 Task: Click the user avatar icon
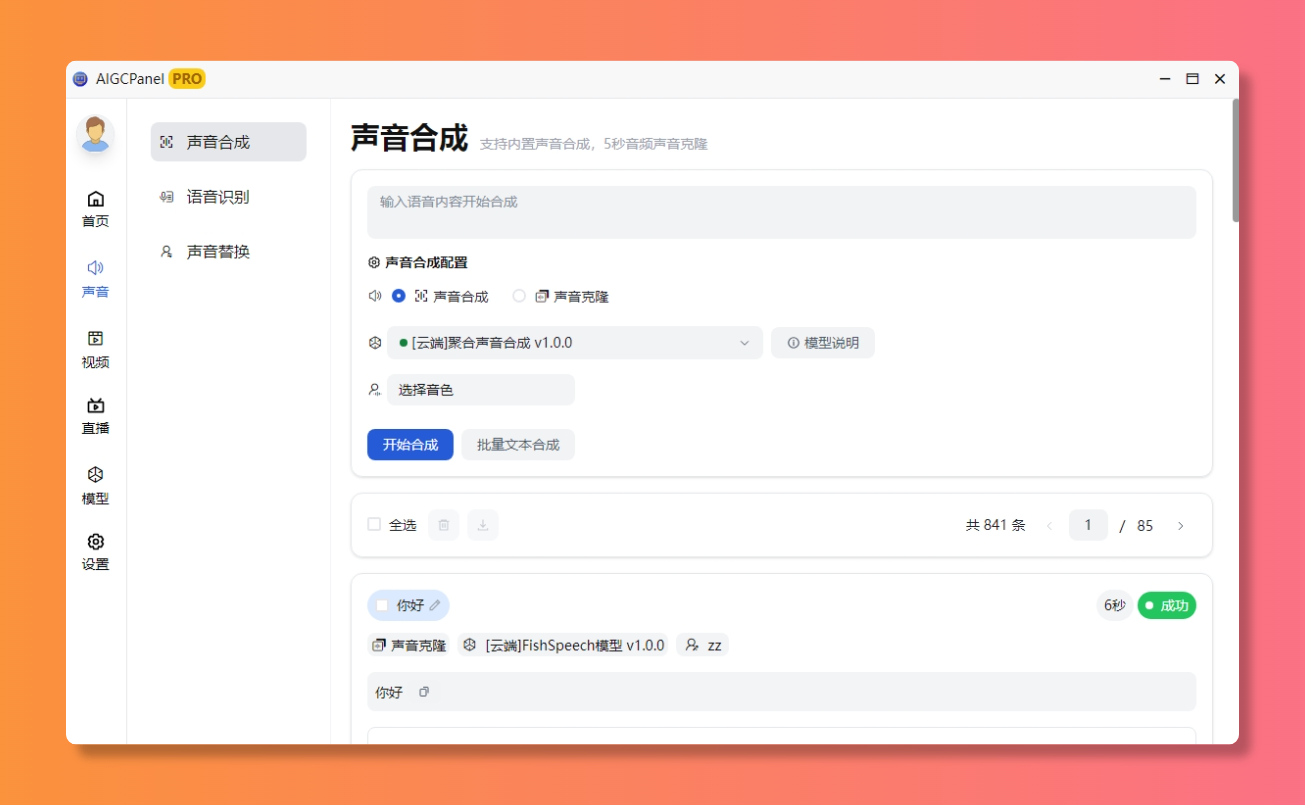(x=95, y=135)
